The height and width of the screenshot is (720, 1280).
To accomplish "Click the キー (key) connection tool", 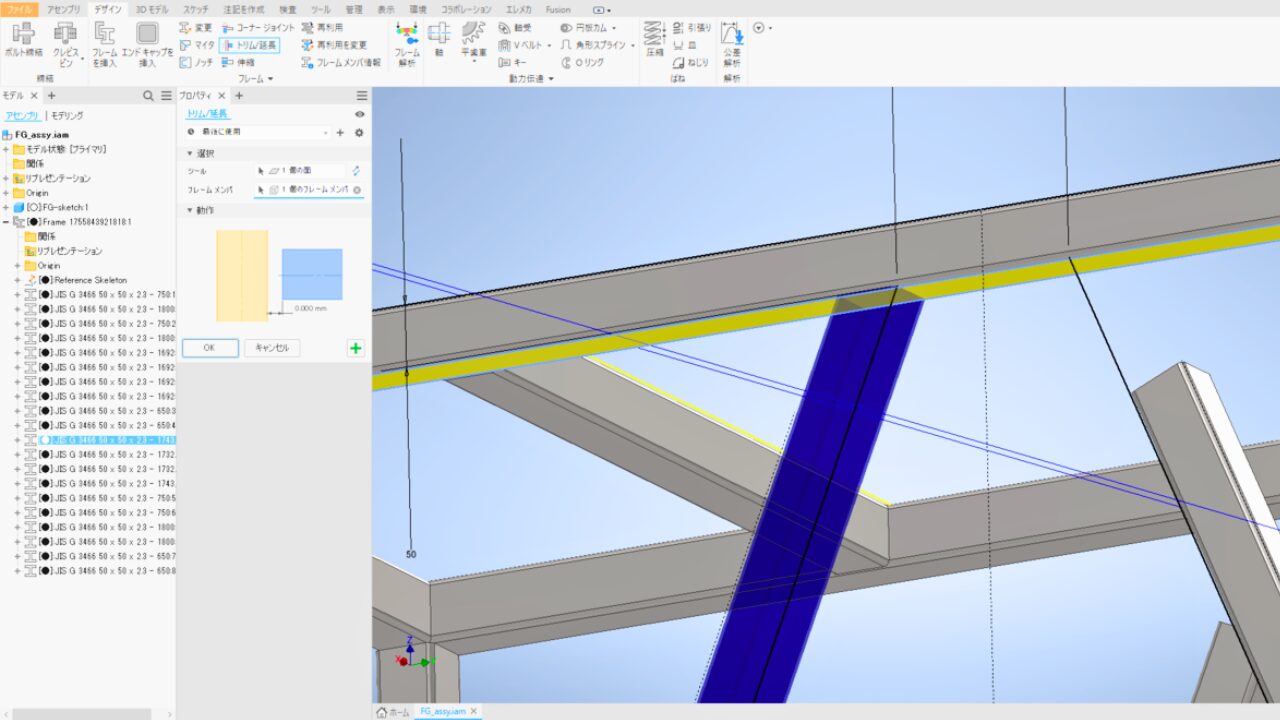I will point(513,62).
